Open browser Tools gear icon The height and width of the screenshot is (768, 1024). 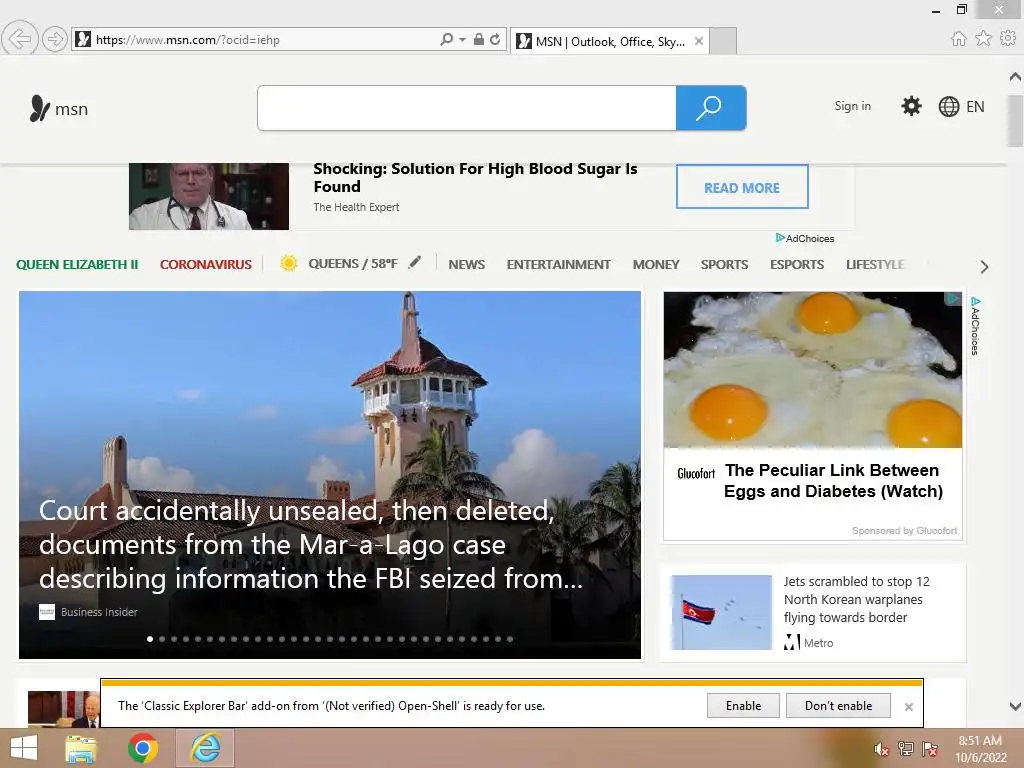[x=1008, y=39]
